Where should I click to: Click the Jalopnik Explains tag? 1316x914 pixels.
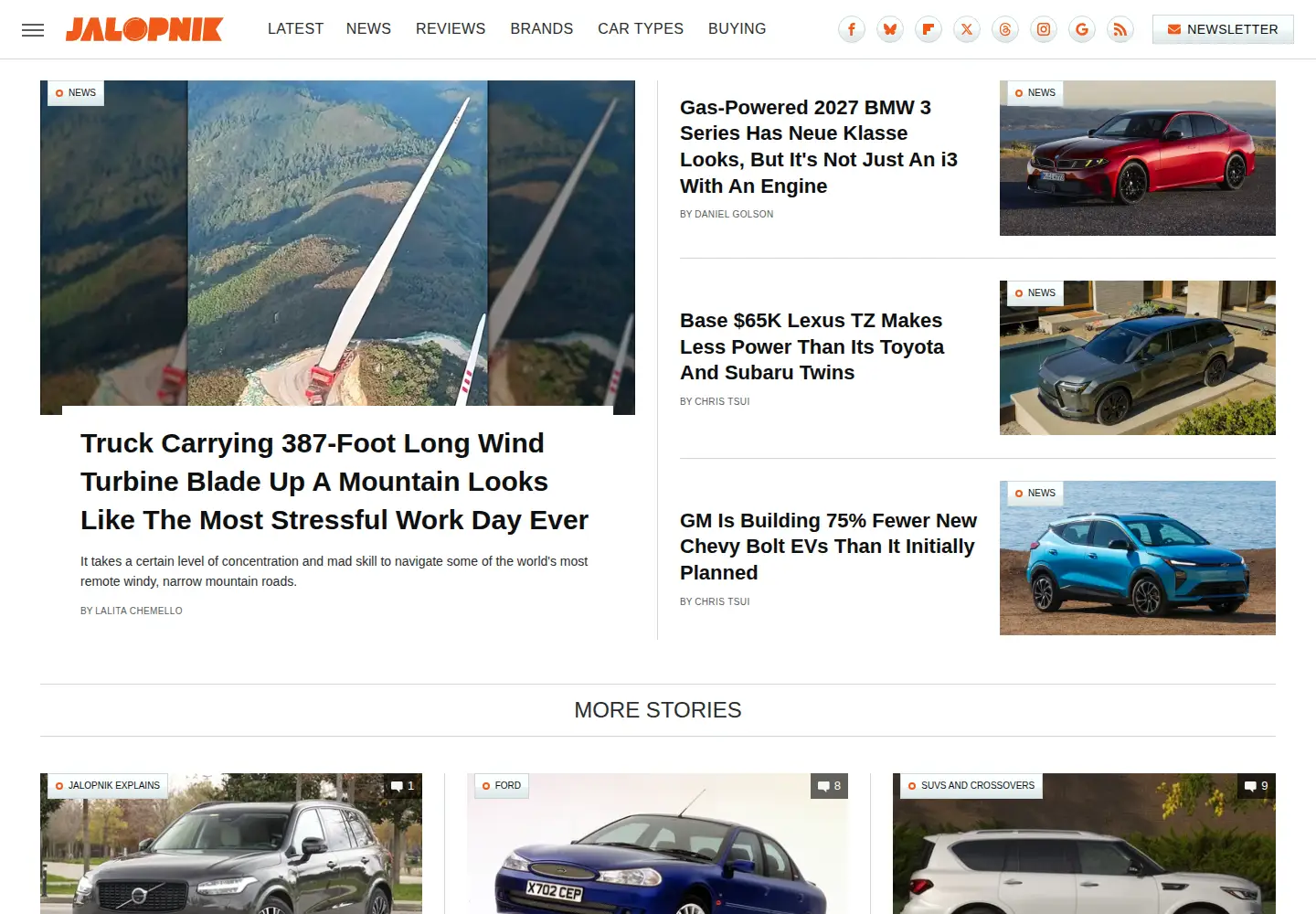tap(108, 786)
